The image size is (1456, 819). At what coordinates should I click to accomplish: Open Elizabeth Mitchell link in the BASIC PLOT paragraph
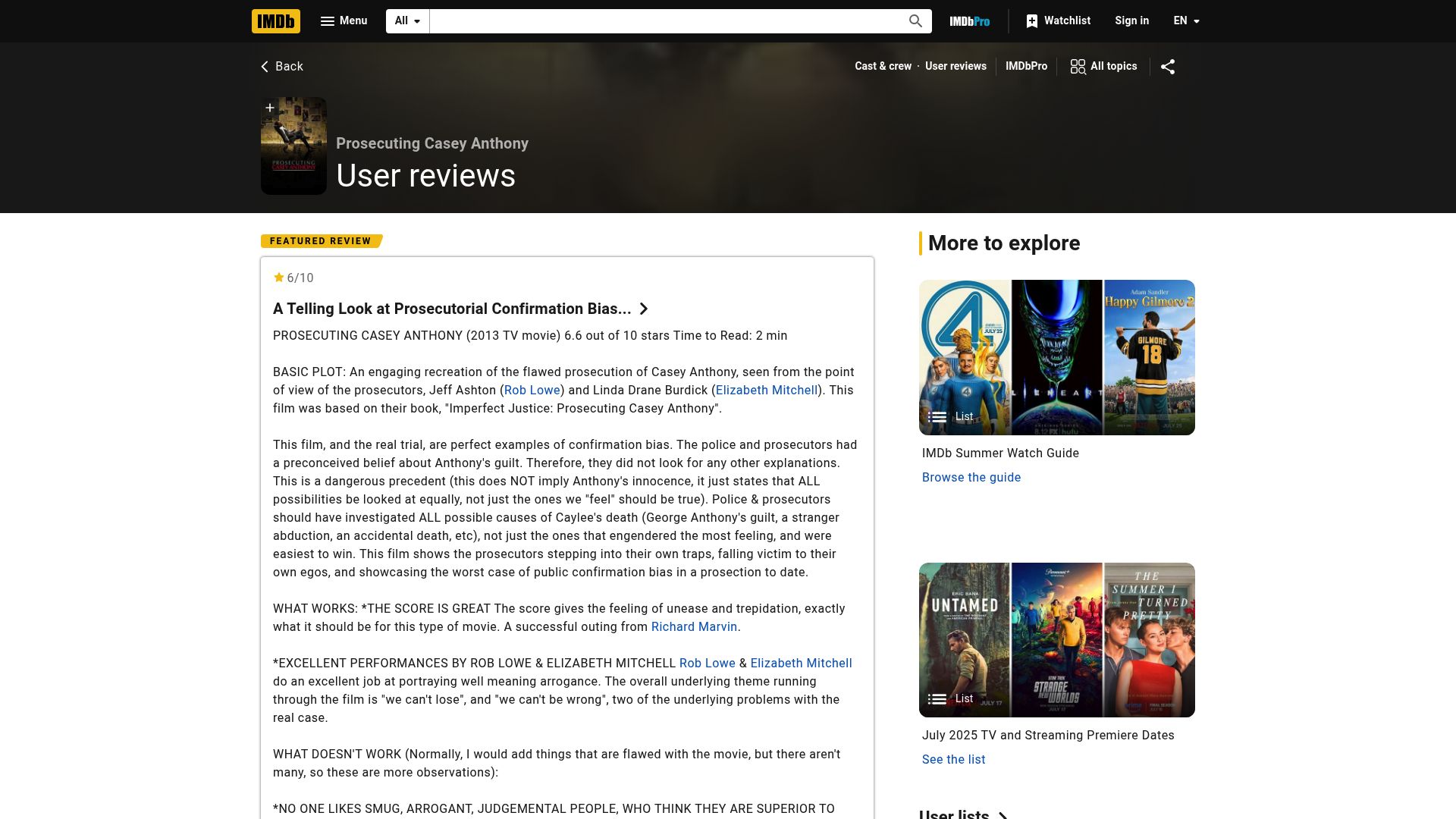[767, 390]
